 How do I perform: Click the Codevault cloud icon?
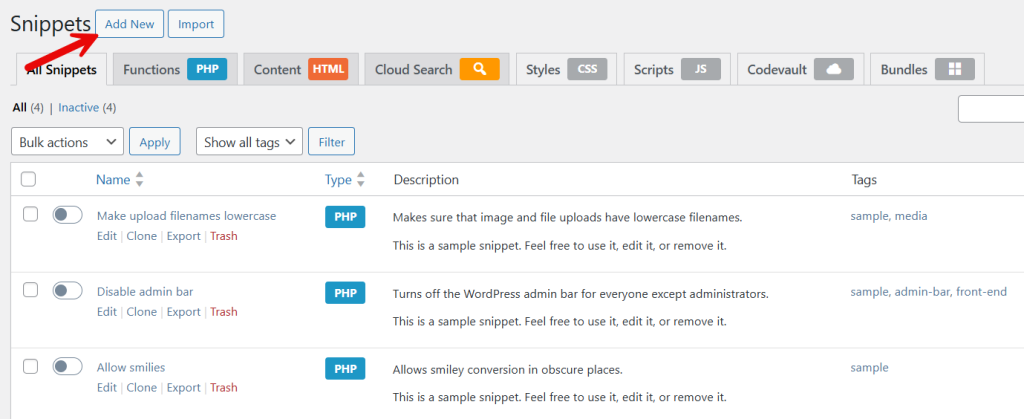coord(833,70)
